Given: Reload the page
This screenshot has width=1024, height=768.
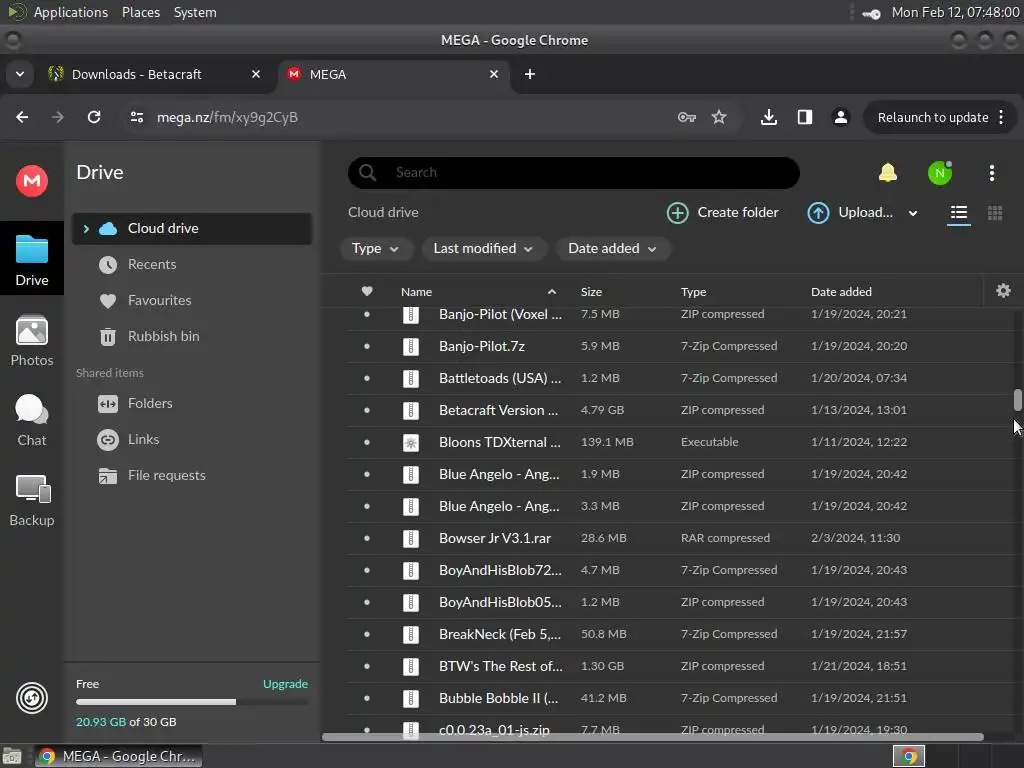Looking at the screenshot, I should [x=94, y=118].
